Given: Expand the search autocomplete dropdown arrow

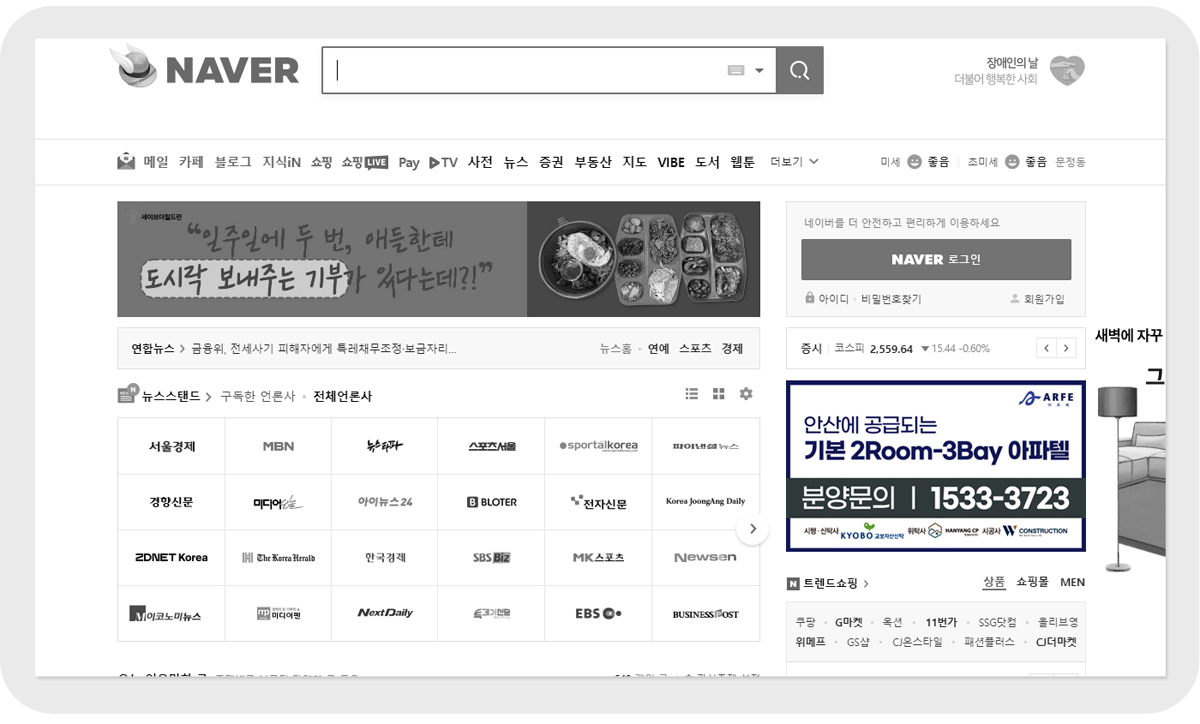Looking at the screenshot, I should pyautogui.click(x=759, y=71).
